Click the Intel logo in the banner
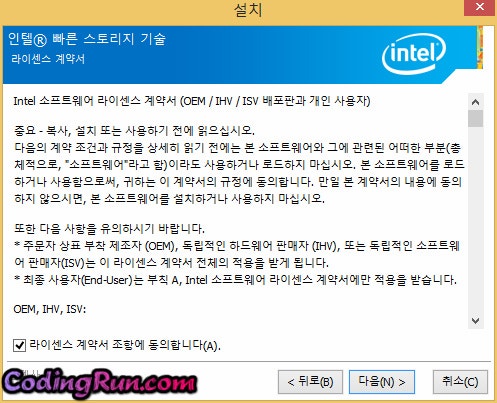The width and height of the screenshot is (497, 403). coord(414,53)
